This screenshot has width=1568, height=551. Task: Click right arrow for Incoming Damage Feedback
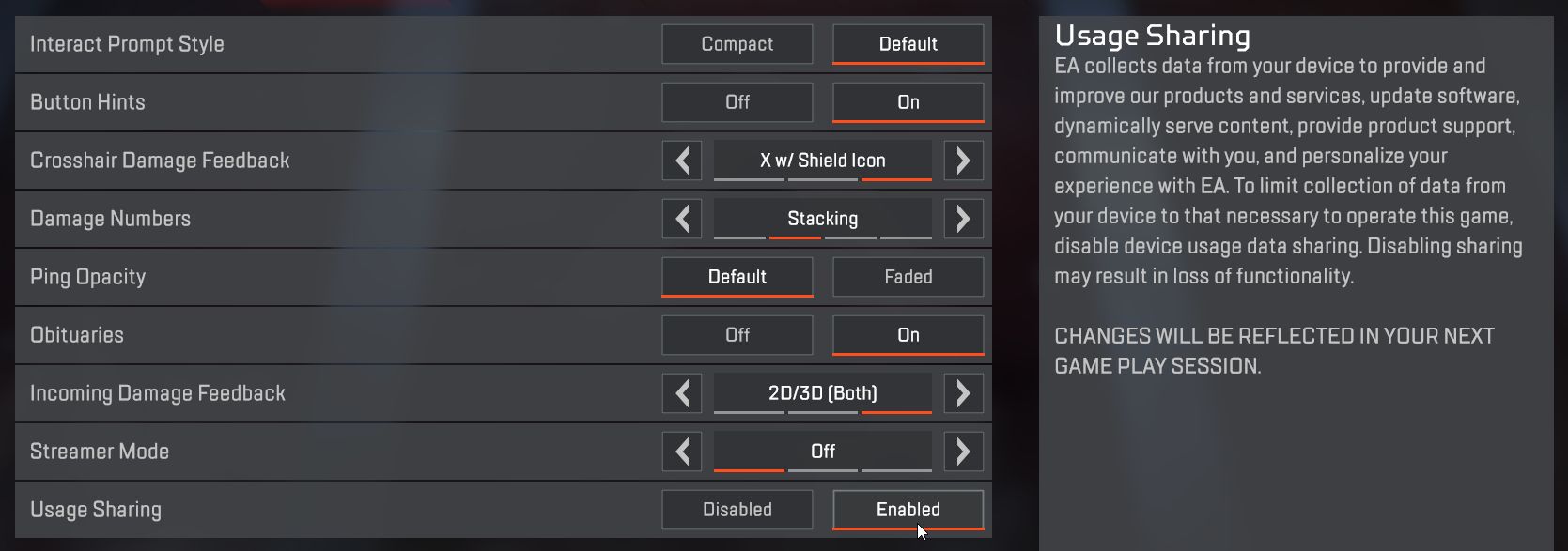[963, 393]
